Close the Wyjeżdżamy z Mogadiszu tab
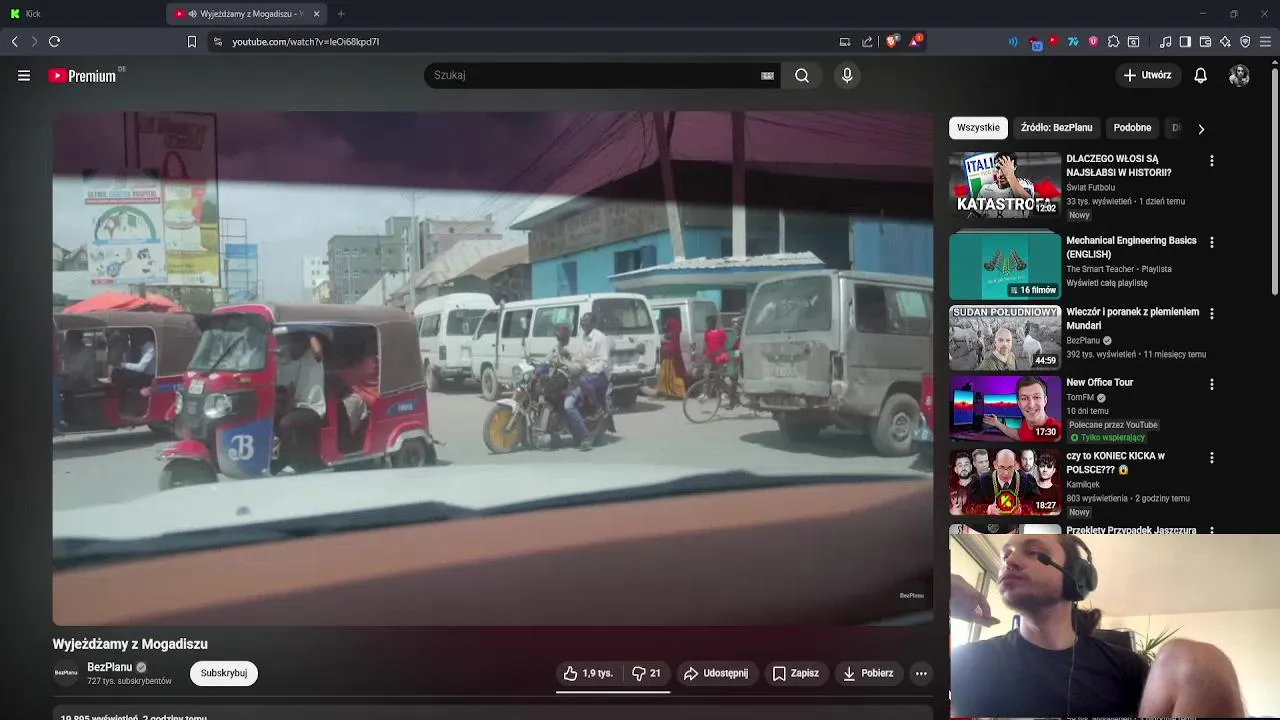The image size is (1280, 720). [317, 14]
